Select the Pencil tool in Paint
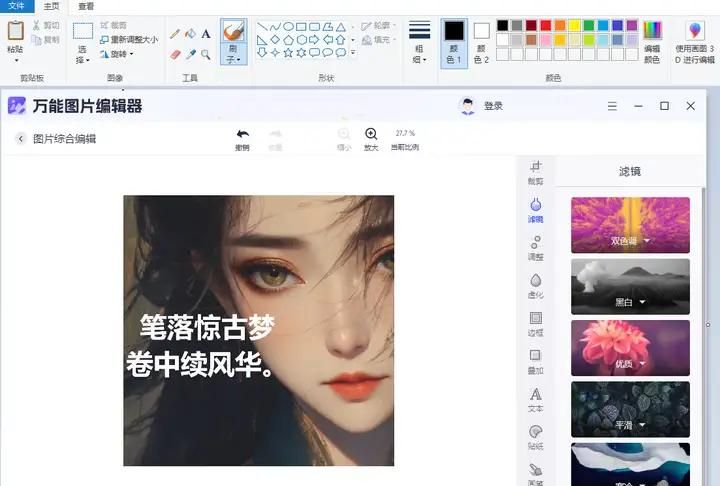Image resolution: width=720 pixels, height=486 pixels. (174, 34)
